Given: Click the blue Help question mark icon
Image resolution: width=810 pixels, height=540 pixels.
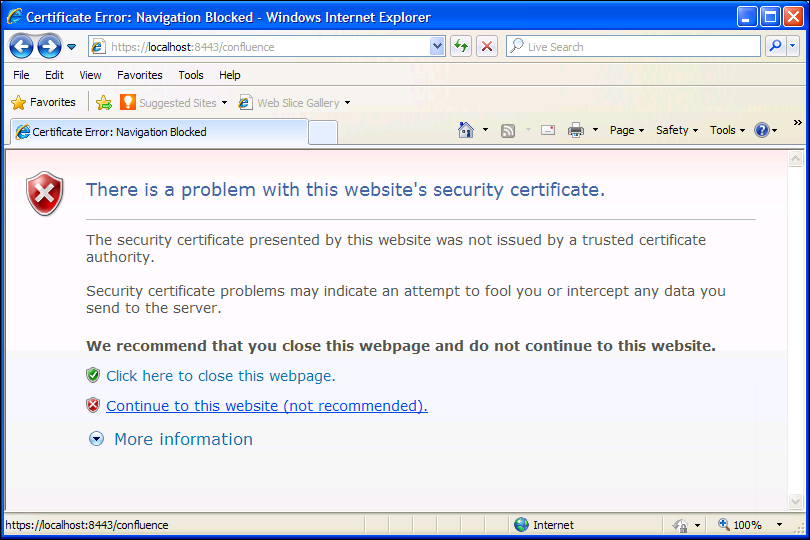Looking at the screenshot, I should pos(762,130).
